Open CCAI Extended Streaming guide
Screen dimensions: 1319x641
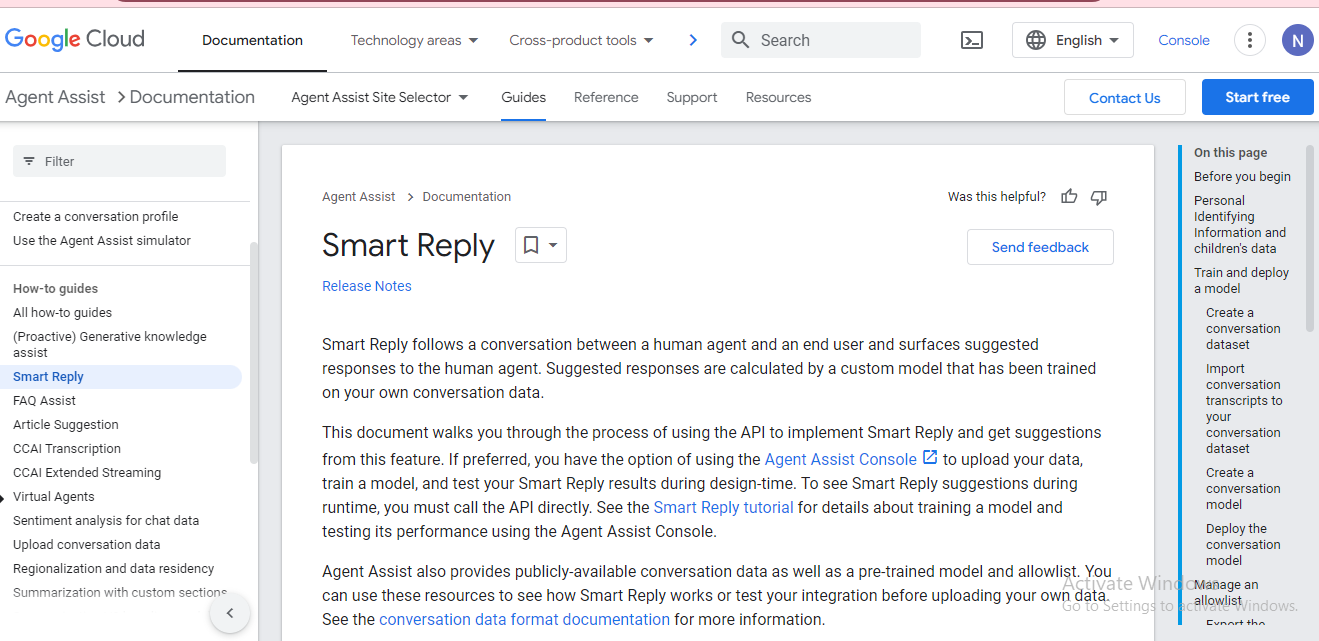point(87,473)
